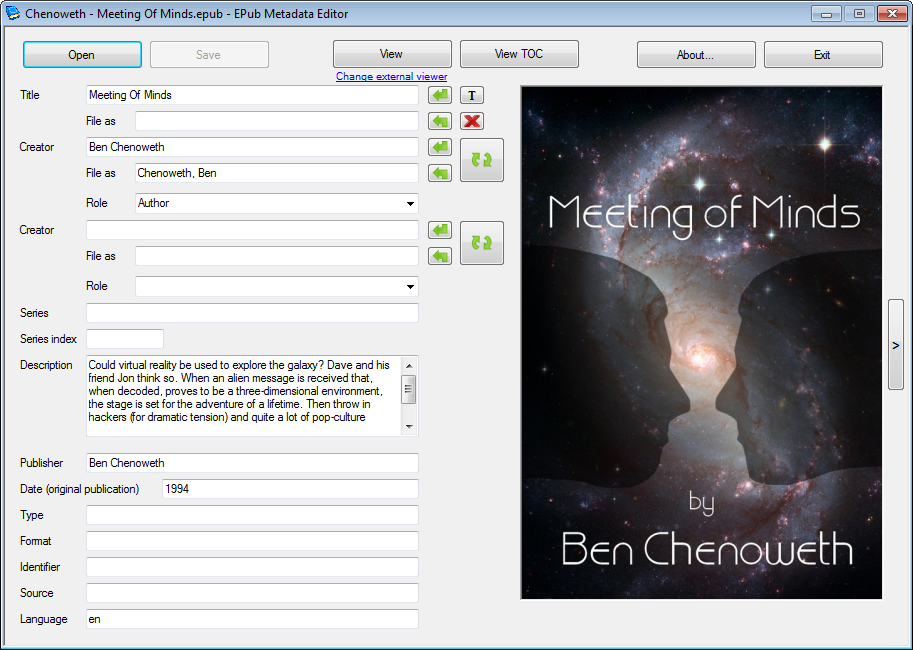
Task: Click green arrow beside empty second Creator field
Action: coord(440,230)
